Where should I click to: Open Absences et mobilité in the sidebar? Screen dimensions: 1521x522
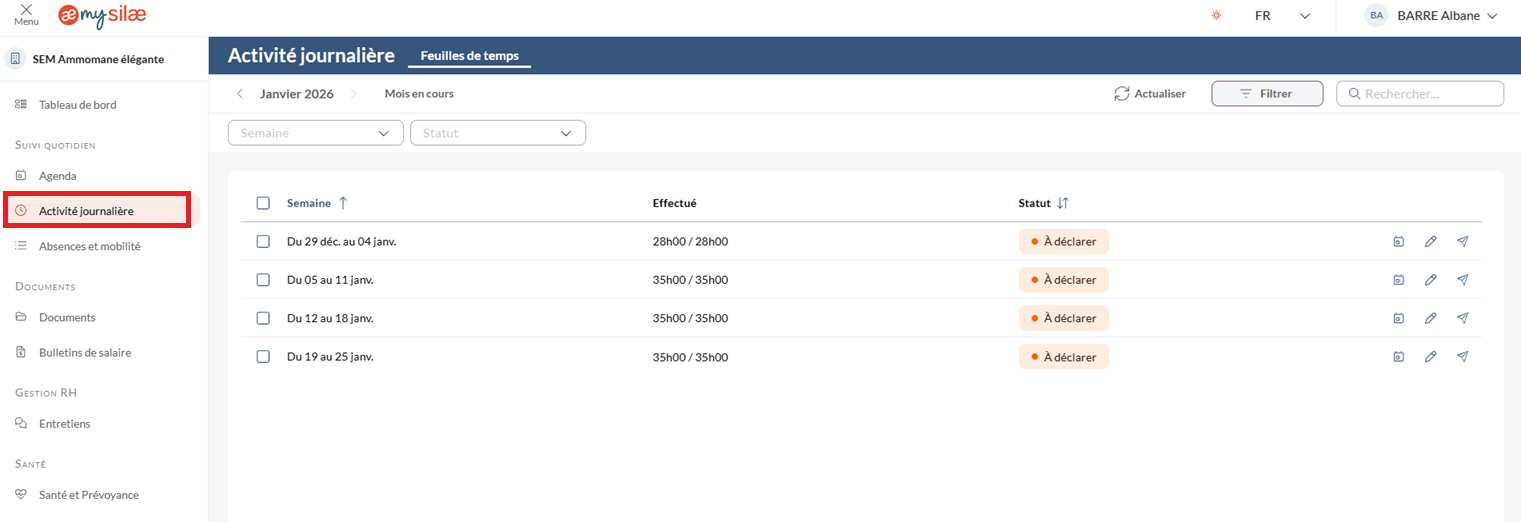coord(89,246)
